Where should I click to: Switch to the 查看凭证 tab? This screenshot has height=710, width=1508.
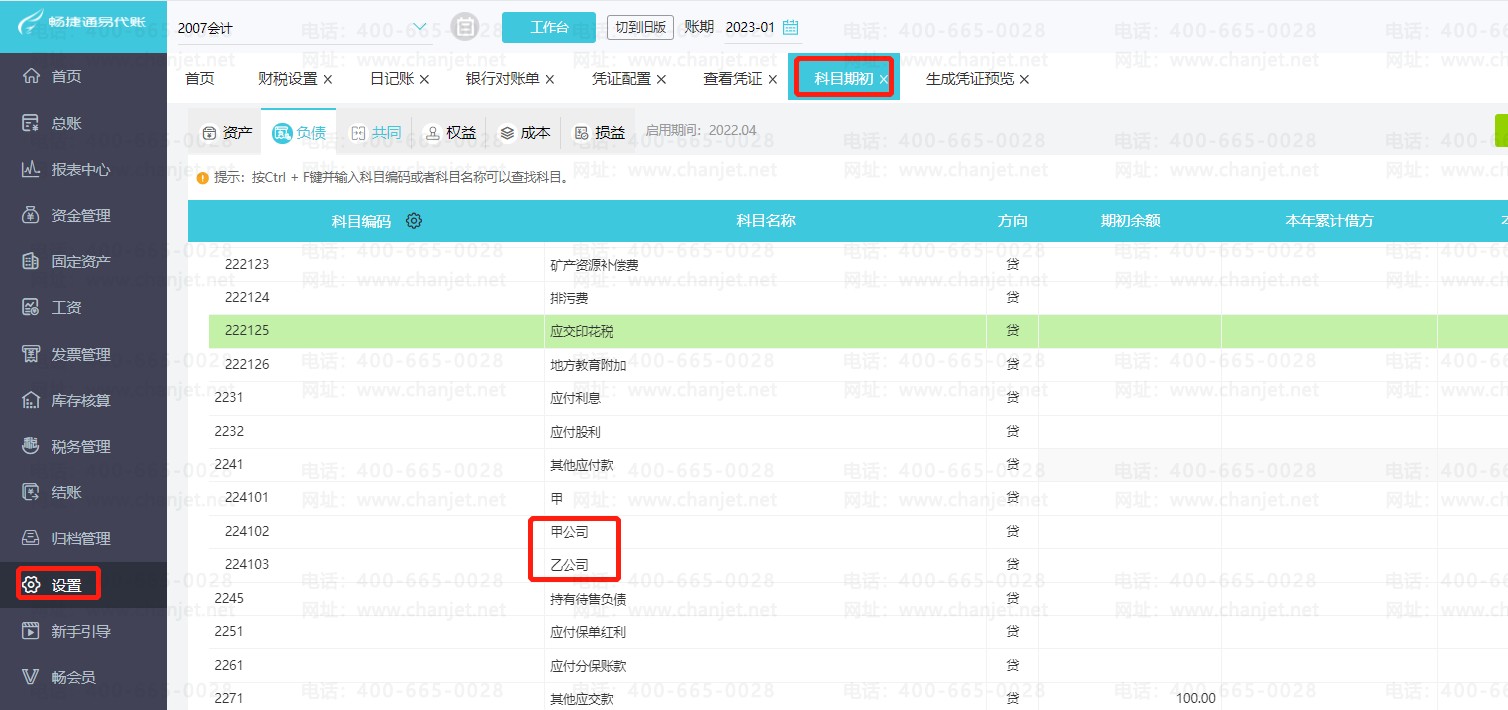(732, 79)
